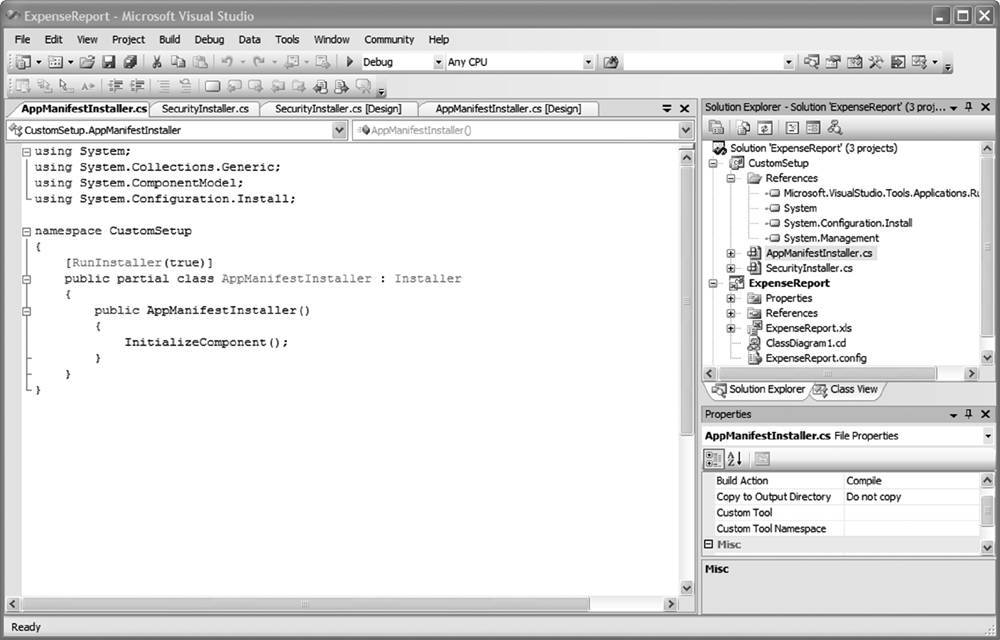Switch to the SecurityInstaller.cs tab
The width and height of the screenshot is (1000, 640).
click(205, 109)
